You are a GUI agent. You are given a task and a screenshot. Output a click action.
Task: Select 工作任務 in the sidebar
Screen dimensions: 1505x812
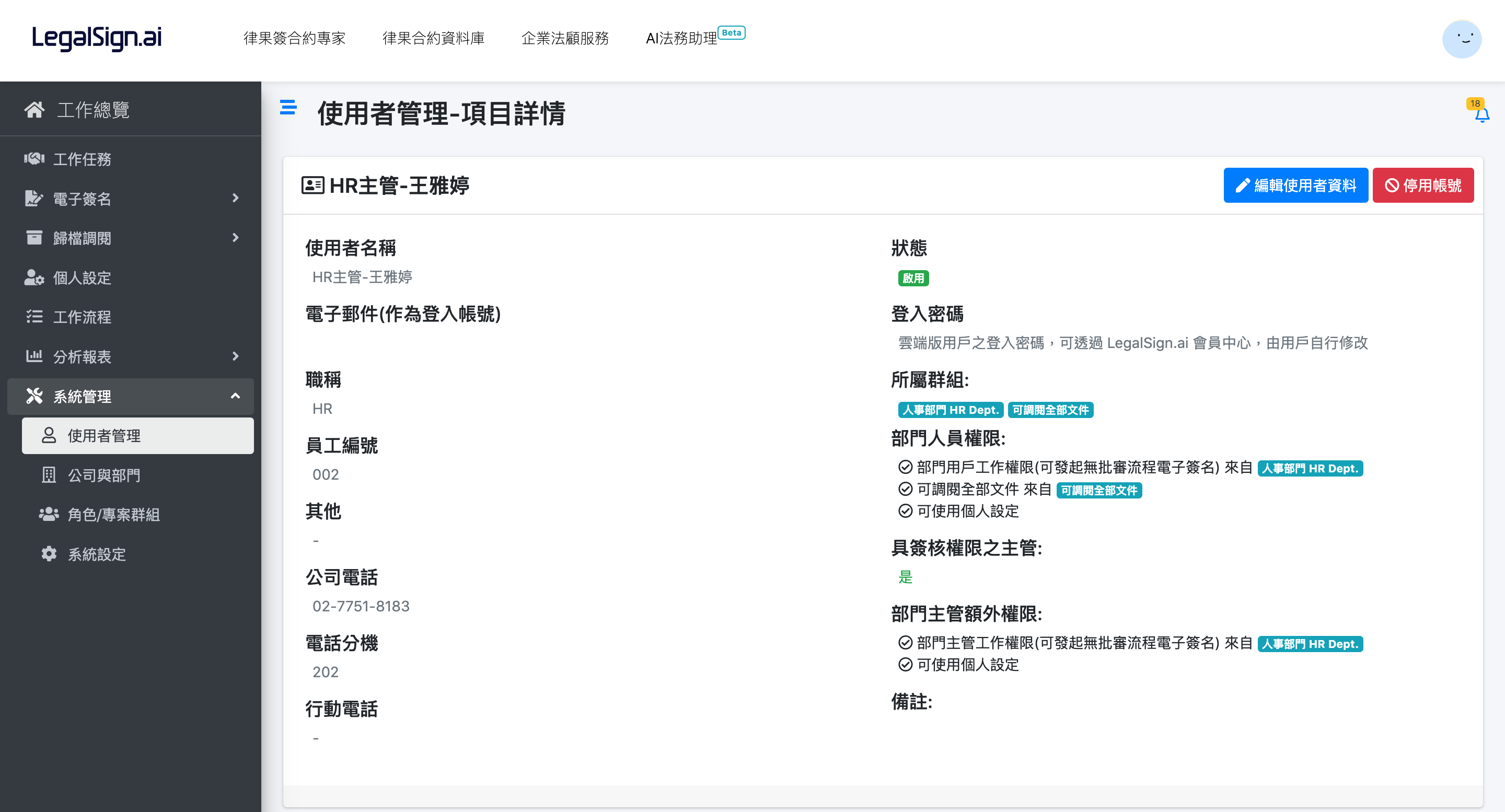pyautogui.click(x=130, y=159)
